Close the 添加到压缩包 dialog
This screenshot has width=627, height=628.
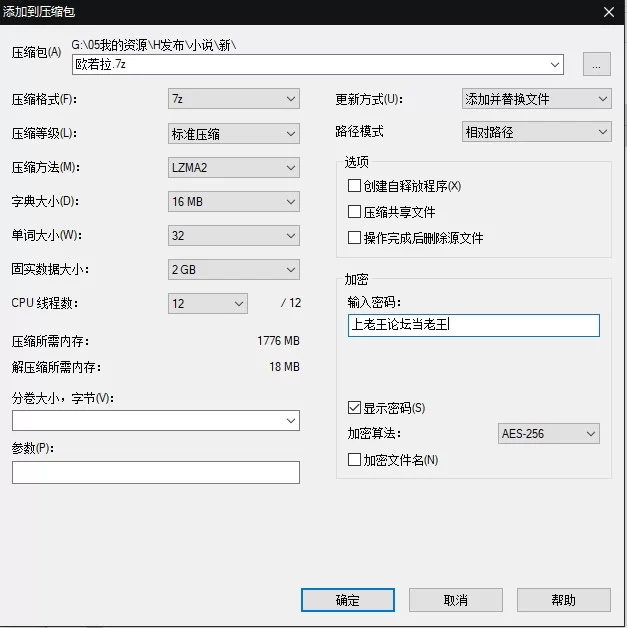point(609,12)
